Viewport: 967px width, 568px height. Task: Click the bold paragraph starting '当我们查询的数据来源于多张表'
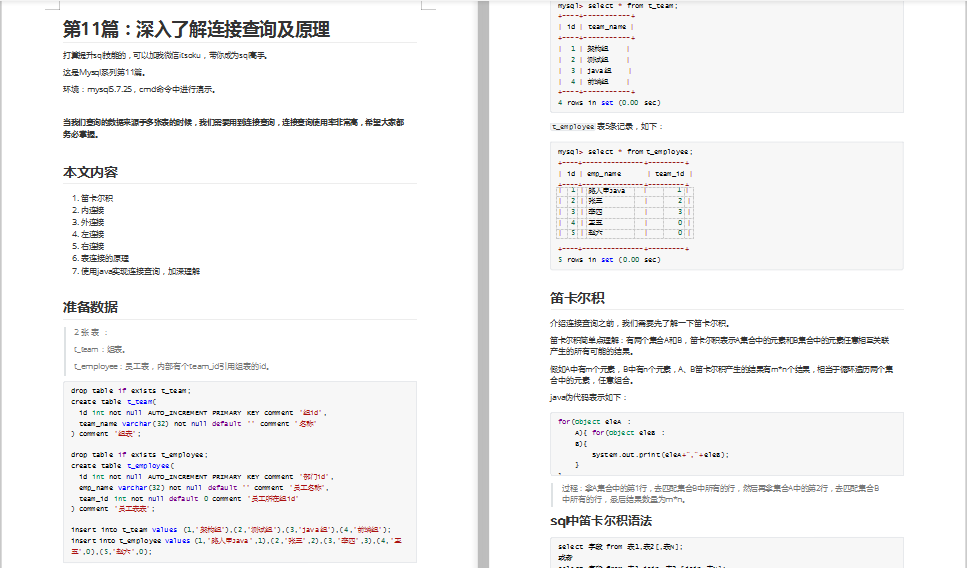click(x=234, y=128)
